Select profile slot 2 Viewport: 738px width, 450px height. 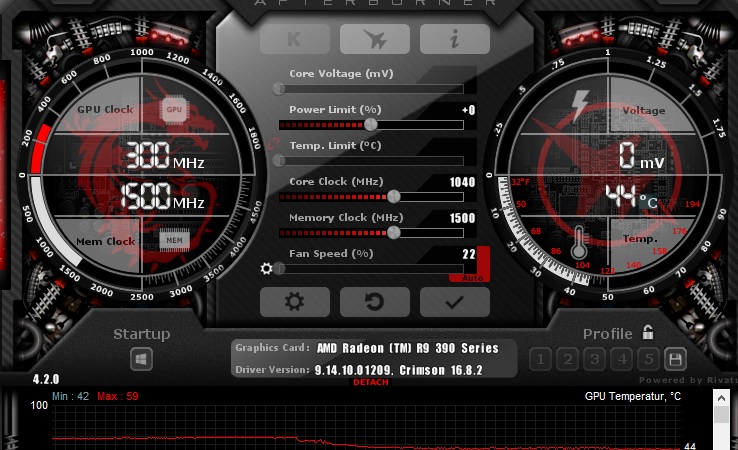click(568, 360)
